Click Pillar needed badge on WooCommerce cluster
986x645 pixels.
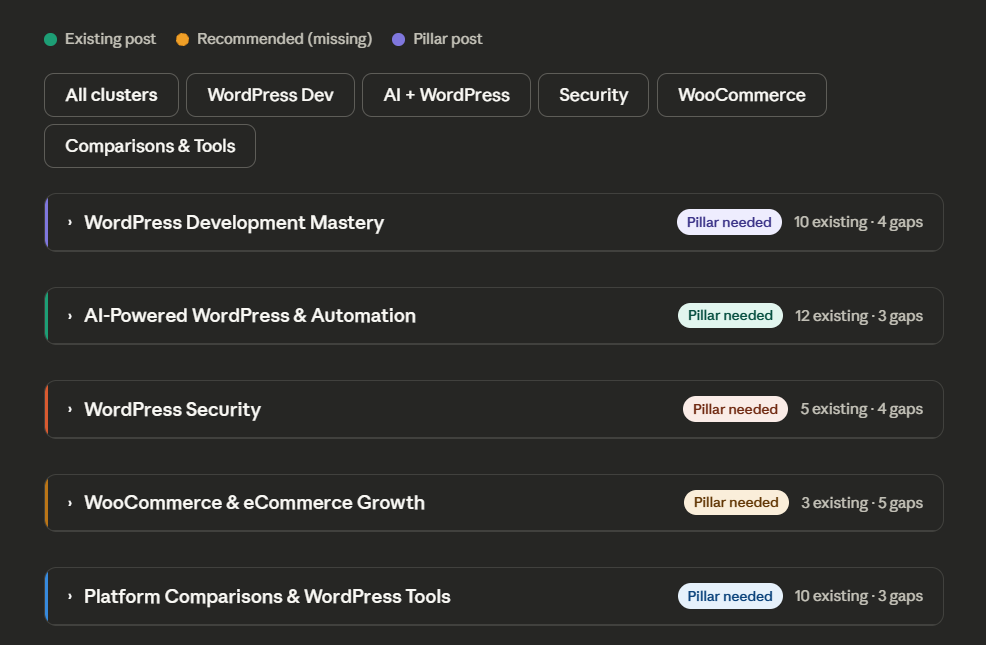coord(736,502)
